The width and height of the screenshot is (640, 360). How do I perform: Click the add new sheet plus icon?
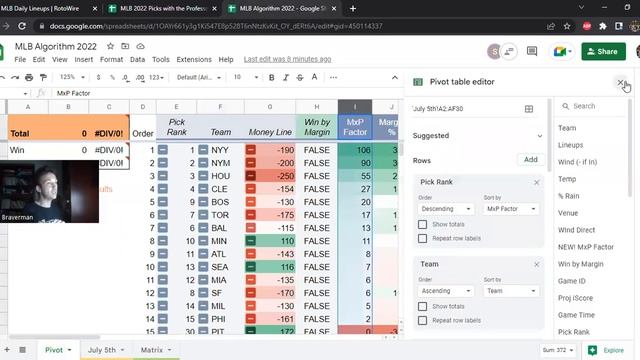pos(7,350)
